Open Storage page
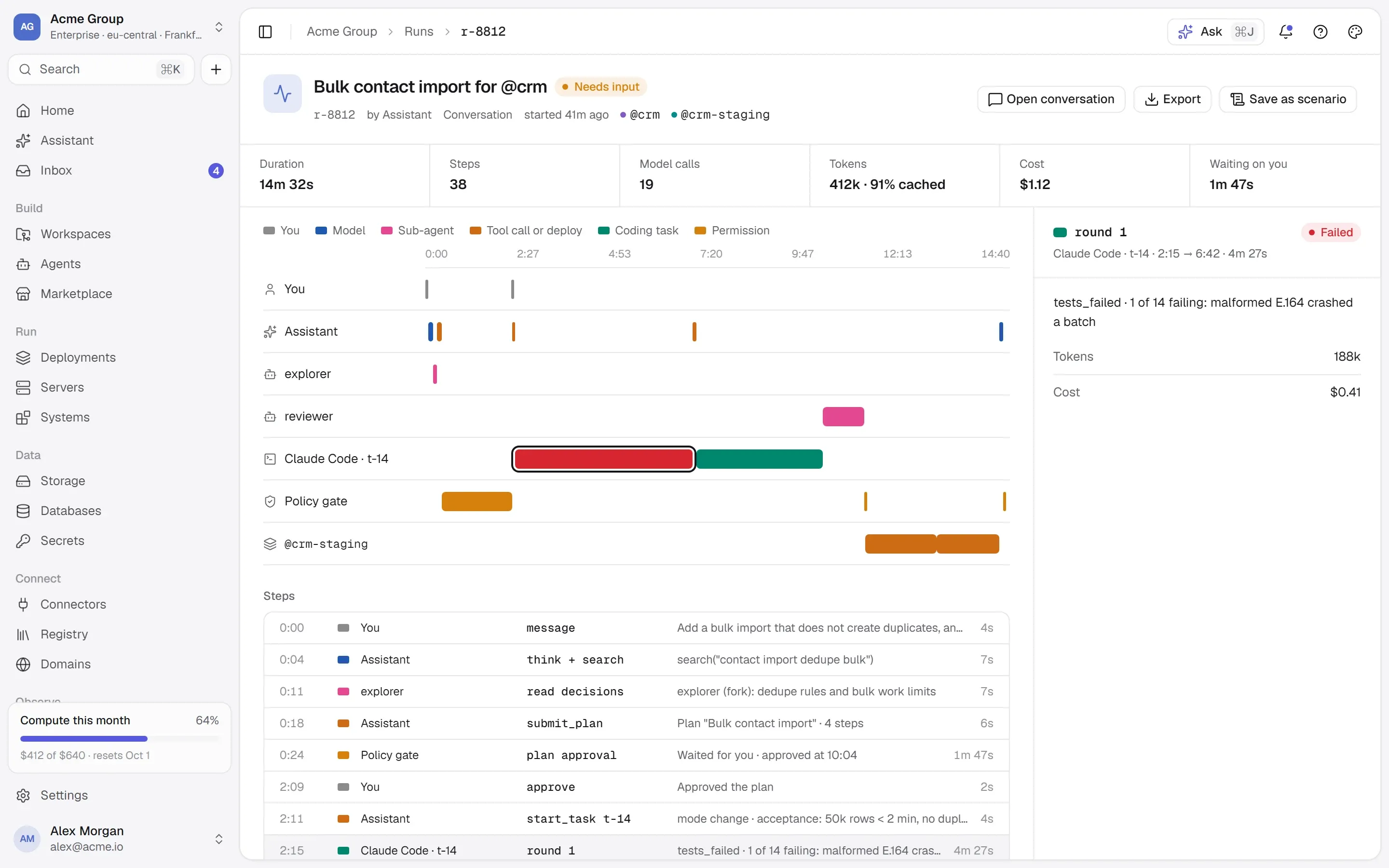Image resolution: width=1389 pixels, height=868 pixels. click(x=120, y=480)
